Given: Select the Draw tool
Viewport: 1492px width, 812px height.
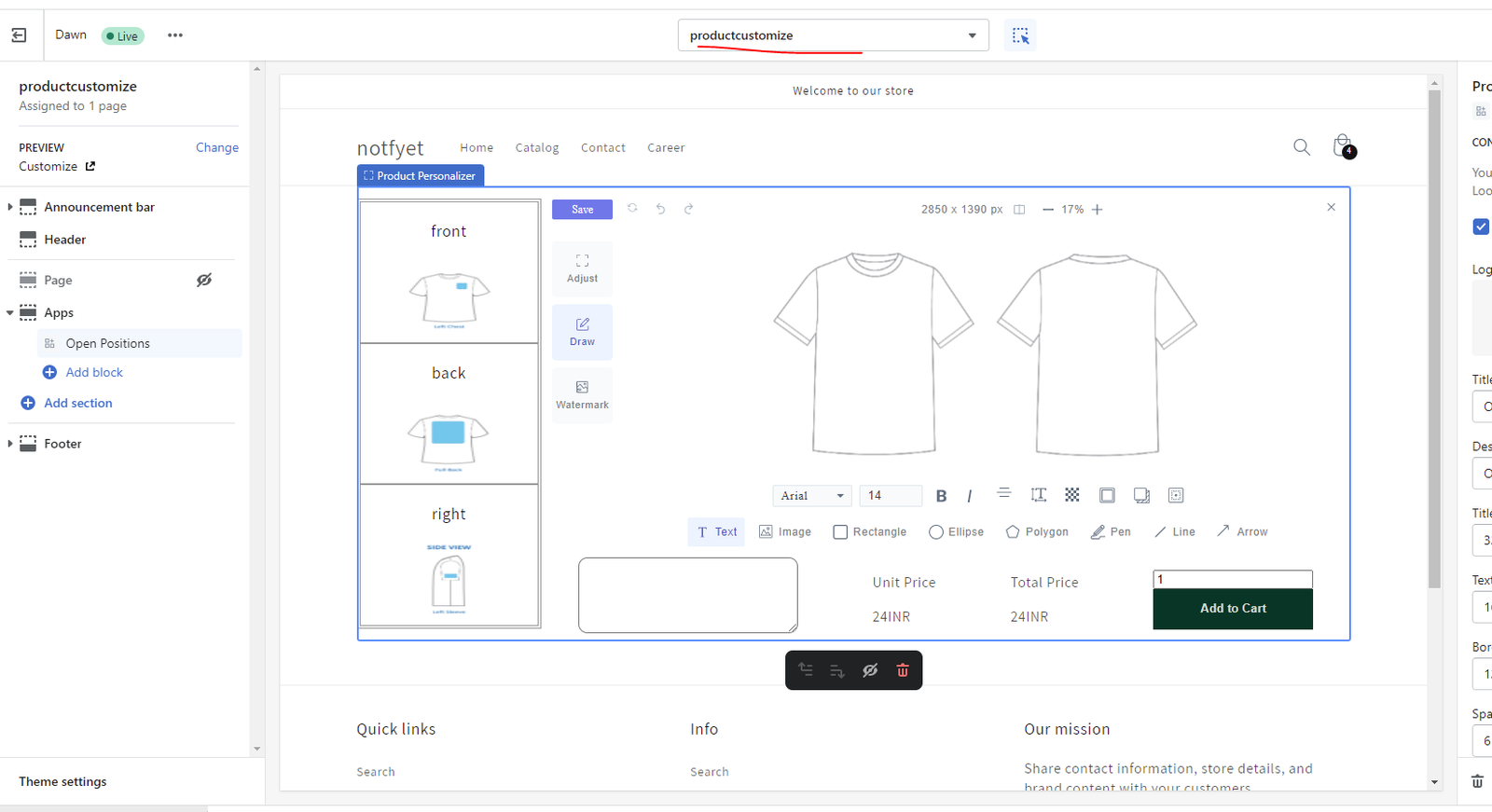Looking at the screenshot, I should tap(582, 332).
